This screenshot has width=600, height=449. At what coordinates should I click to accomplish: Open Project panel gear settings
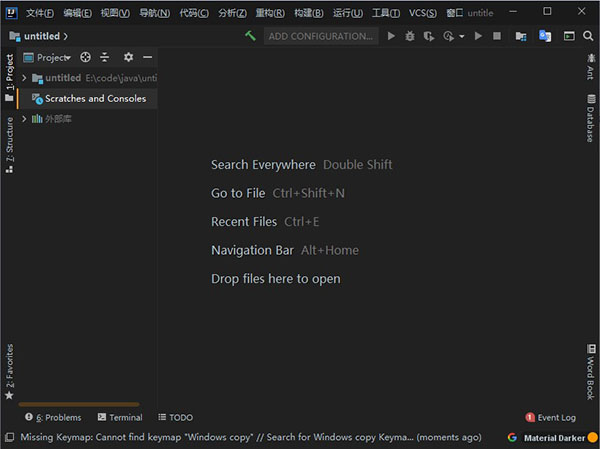click(x=128, y=57)
